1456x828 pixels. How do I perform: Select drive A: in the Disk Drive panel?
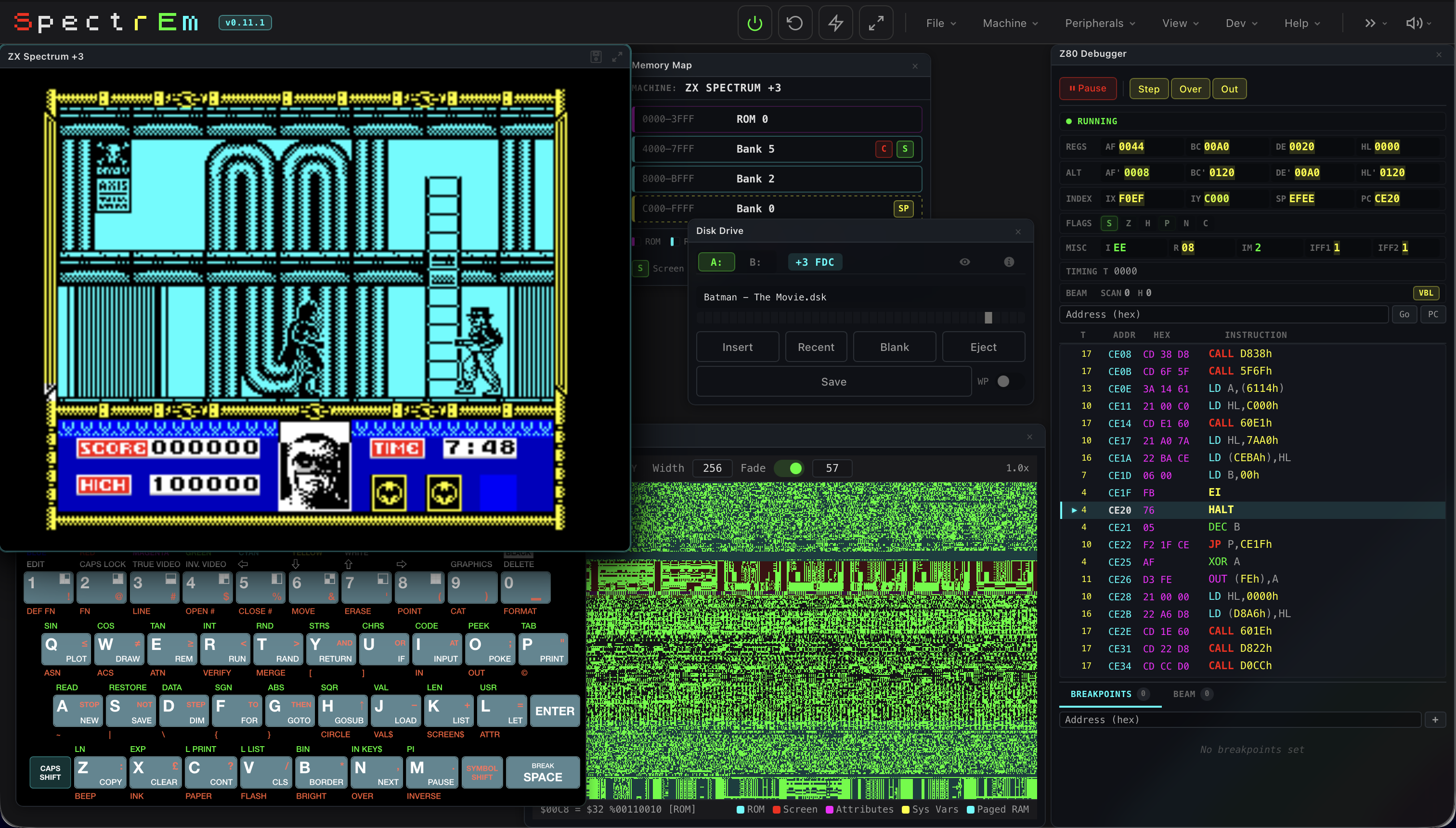pyautogui.click(x=716, y=261)
